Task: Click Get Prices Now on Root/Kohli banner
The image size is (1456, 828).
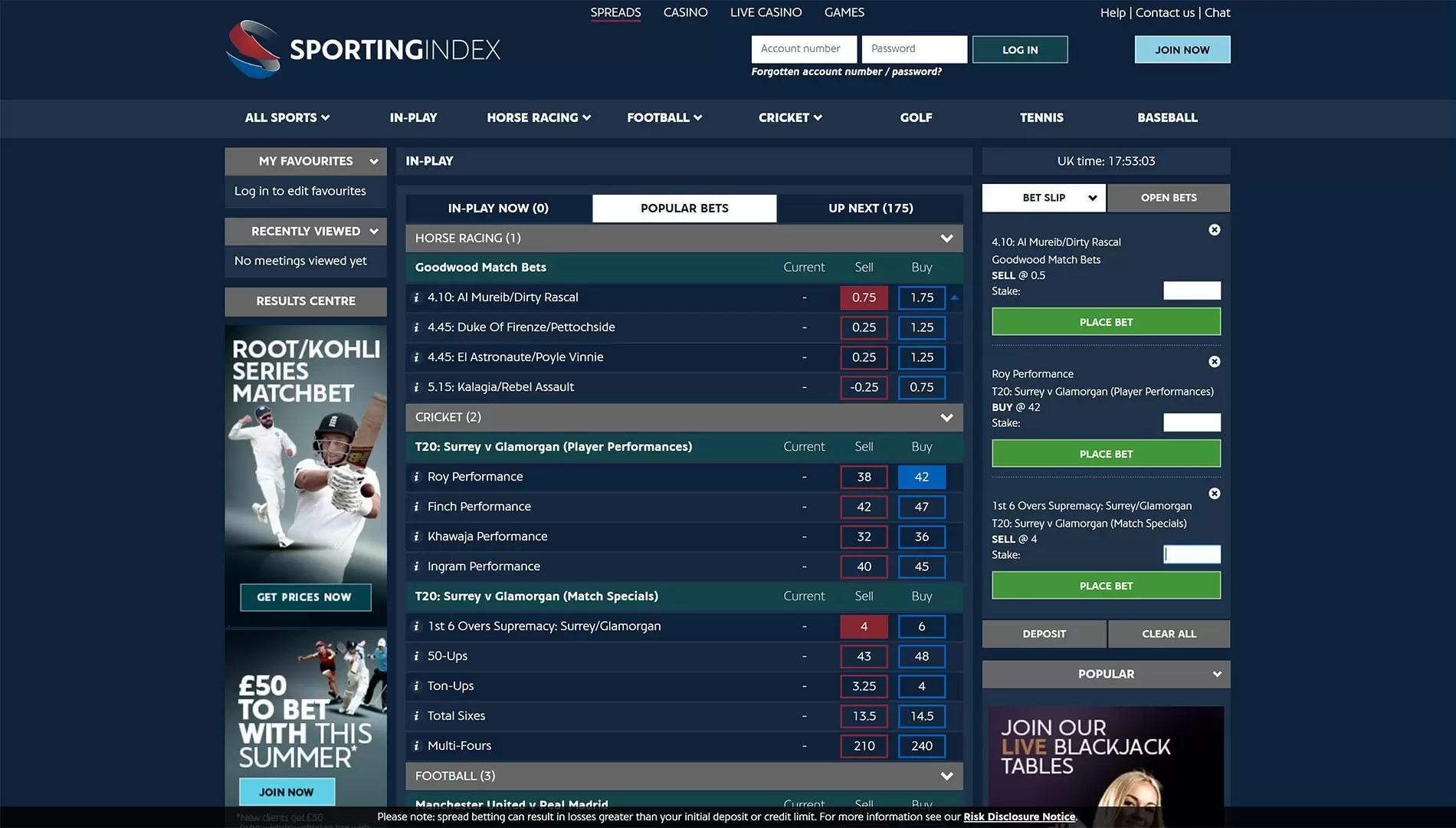Action: tap(305, 597)
